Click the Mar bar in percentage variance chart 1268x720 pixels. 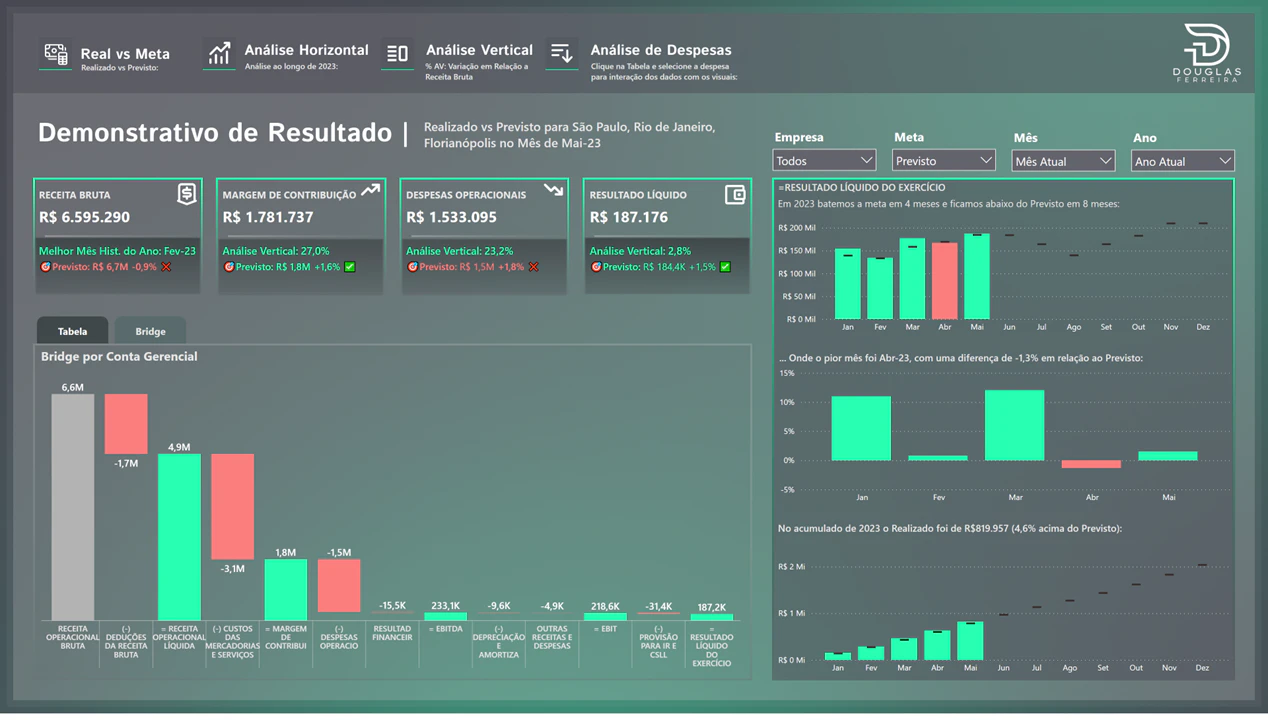click(x=1014, y=425)
